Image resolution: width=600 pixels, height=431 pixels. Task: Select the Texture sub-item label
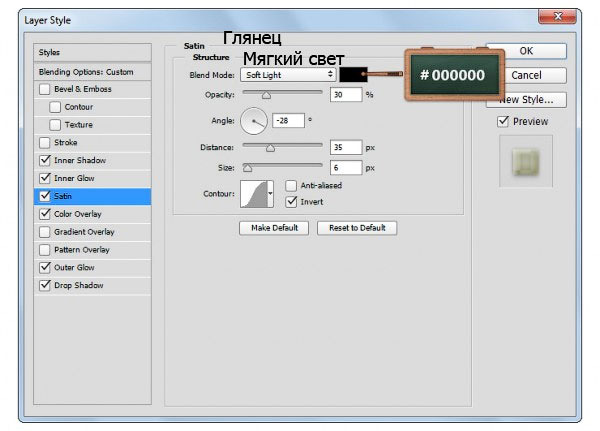79,125
